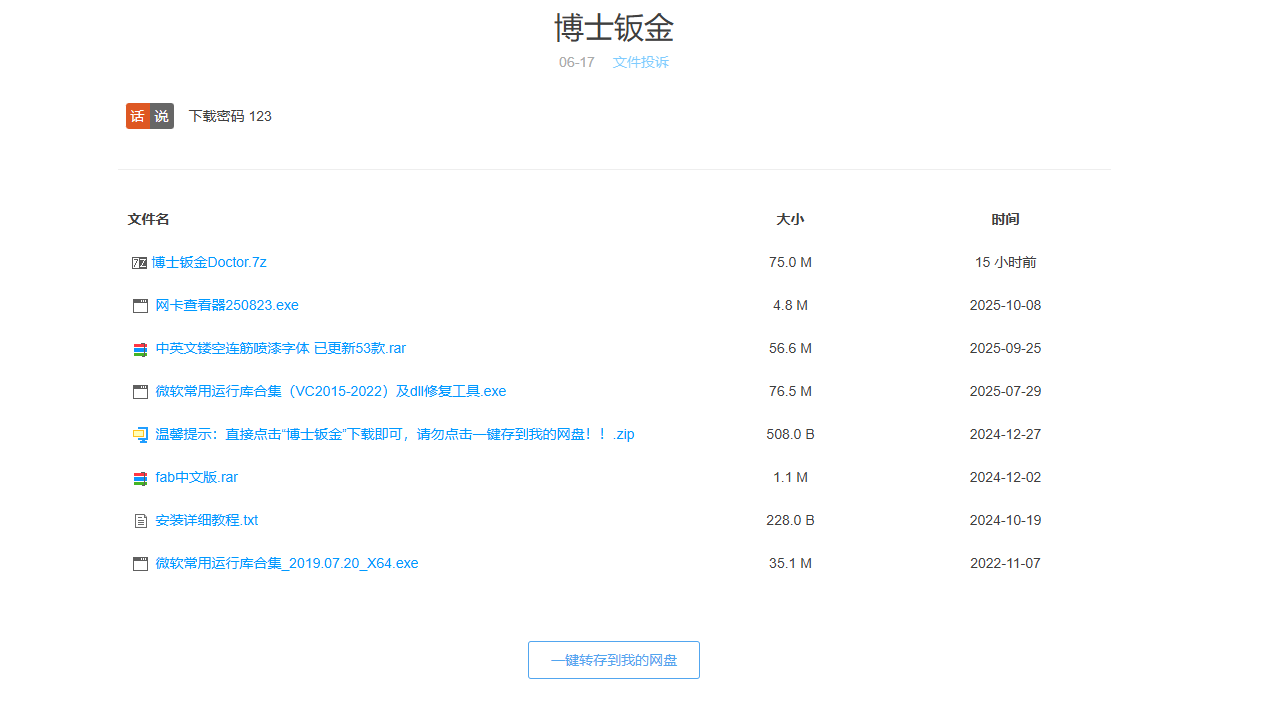
Task: Click the 文件名 column header
Action: [148, 219]
